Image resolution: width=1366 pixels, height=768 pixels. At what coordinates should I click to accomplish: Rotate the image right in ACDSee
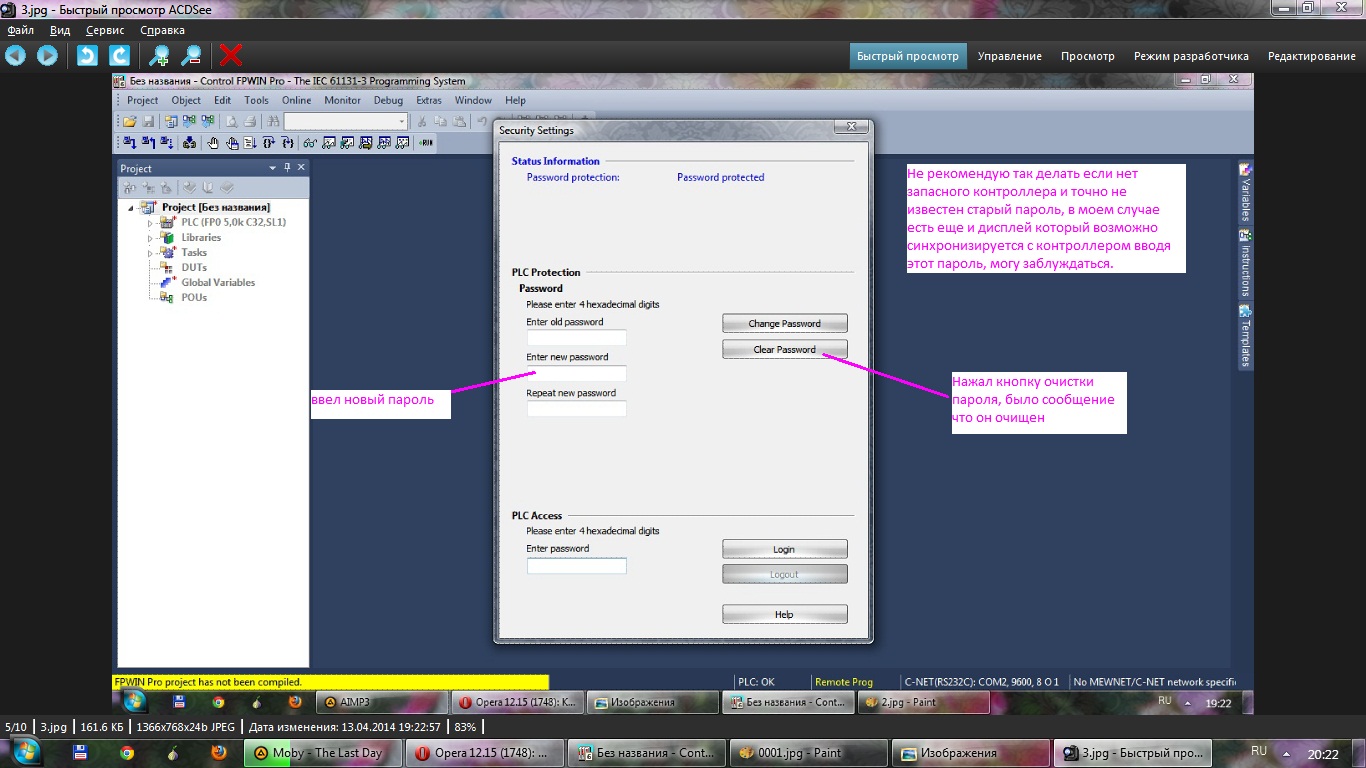(119, 56)
